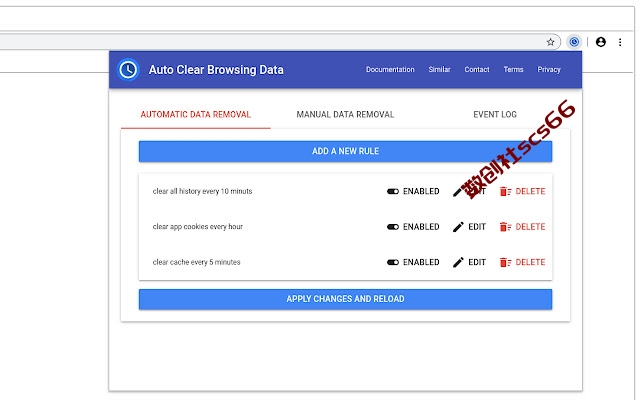Image resolution: width=640 pixels, height=400 pixels.
Task: Click Add a New Rule button
Action: pyautogui.click(x=345, y=151)
